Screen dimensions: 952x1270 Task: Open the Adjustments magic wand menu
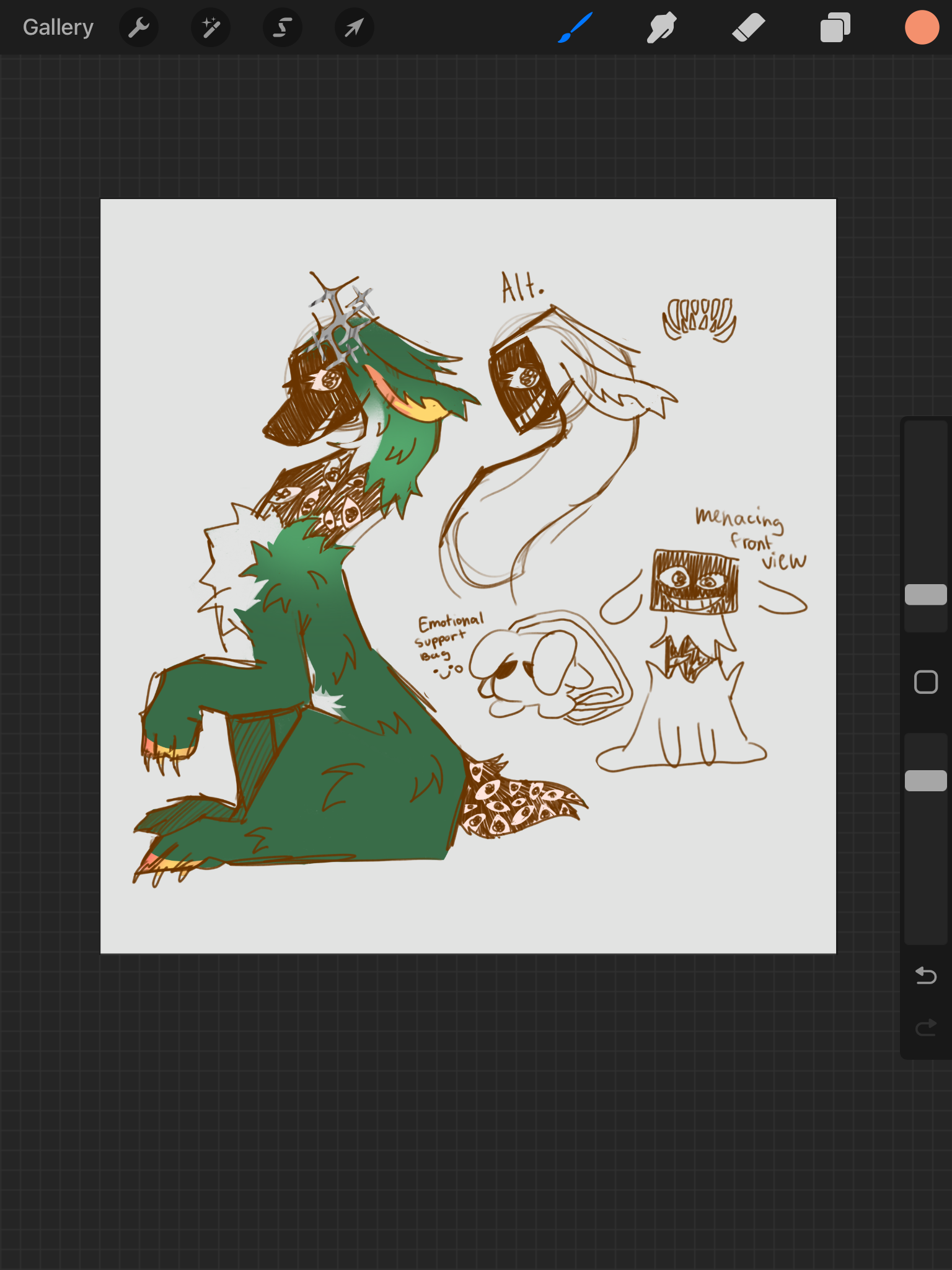pyautogui.click(x=211, y=27)
